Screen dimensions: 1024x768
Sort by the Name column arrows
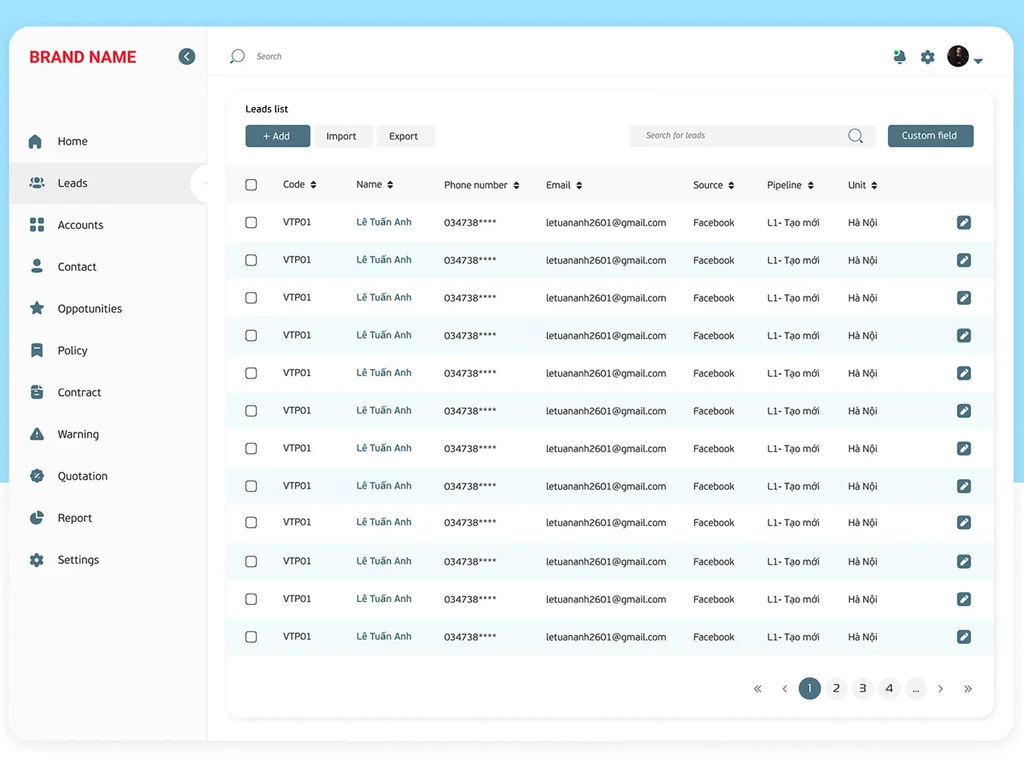point(390,185)
